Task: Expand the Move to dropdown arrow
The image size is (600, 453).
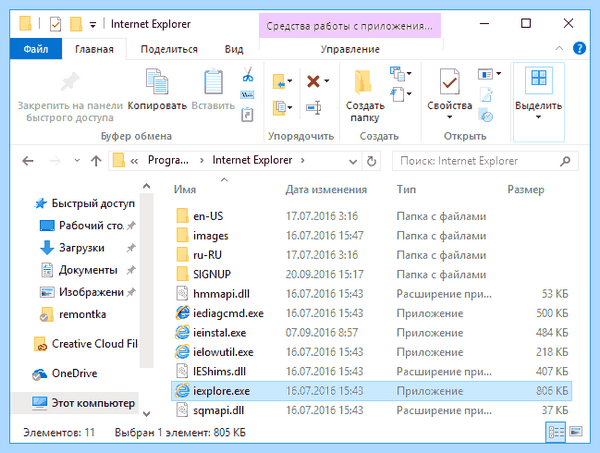Action: [290, 81]
